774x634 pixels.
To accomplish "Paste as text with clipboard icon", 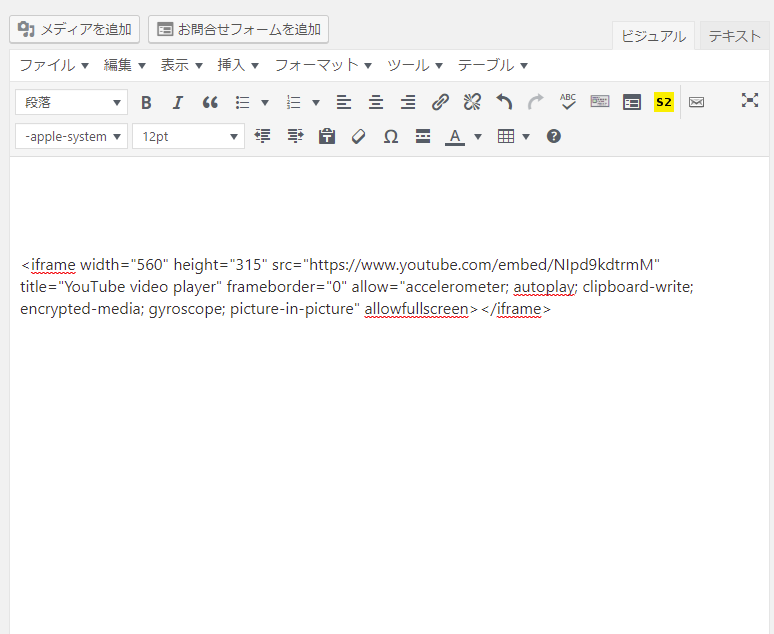I will click(327, 136).
